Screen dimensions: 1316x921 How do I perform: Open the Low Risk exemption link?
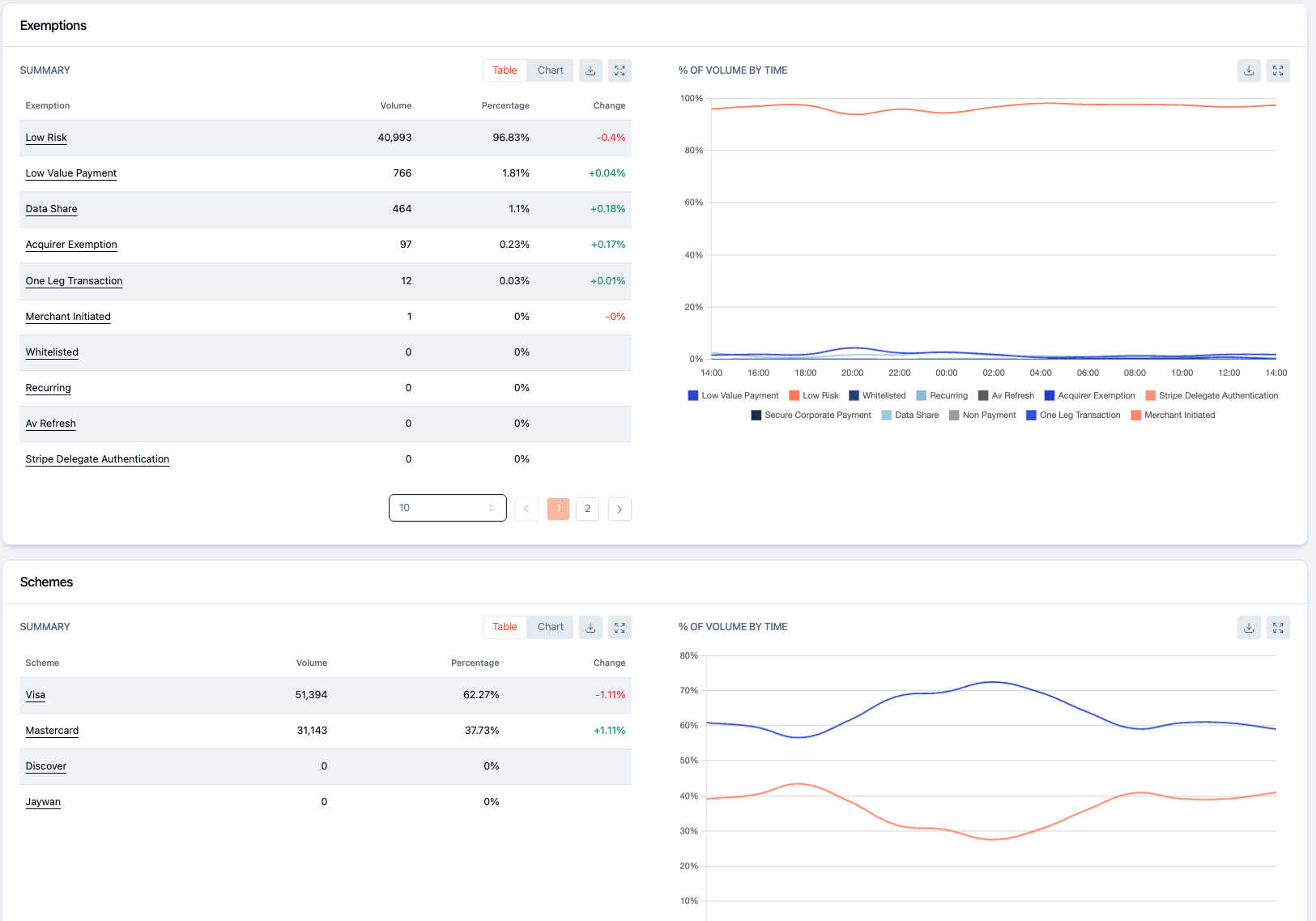point(46,138)
